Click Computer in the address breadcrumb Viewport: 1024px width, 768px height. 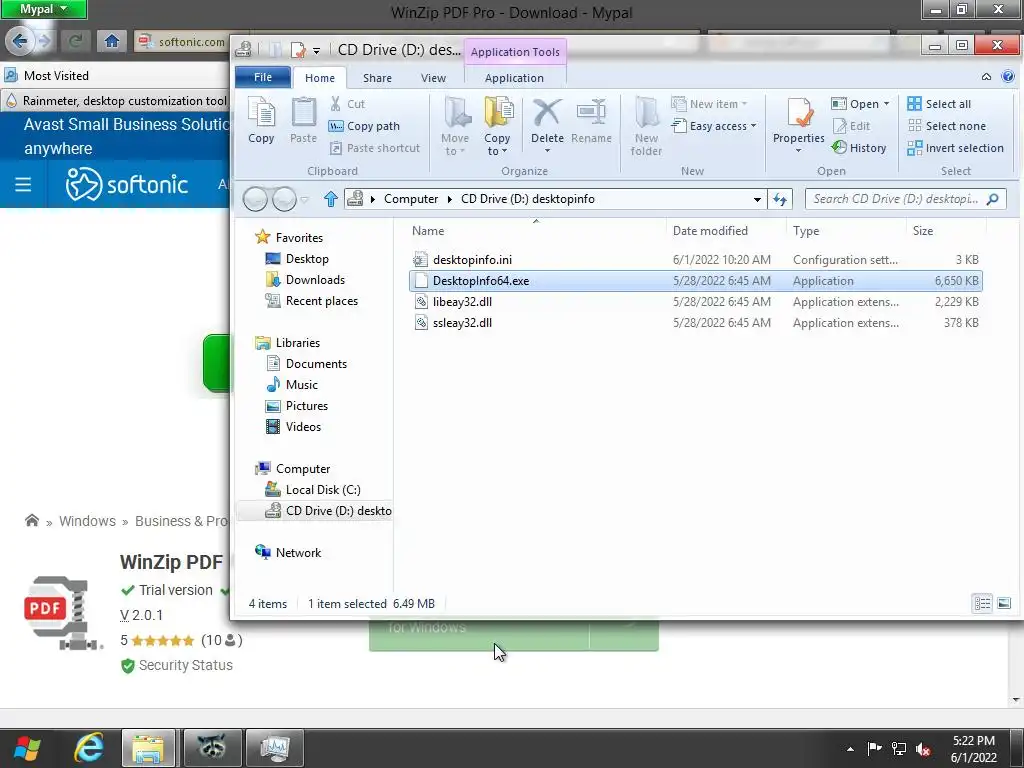point(411,199)
